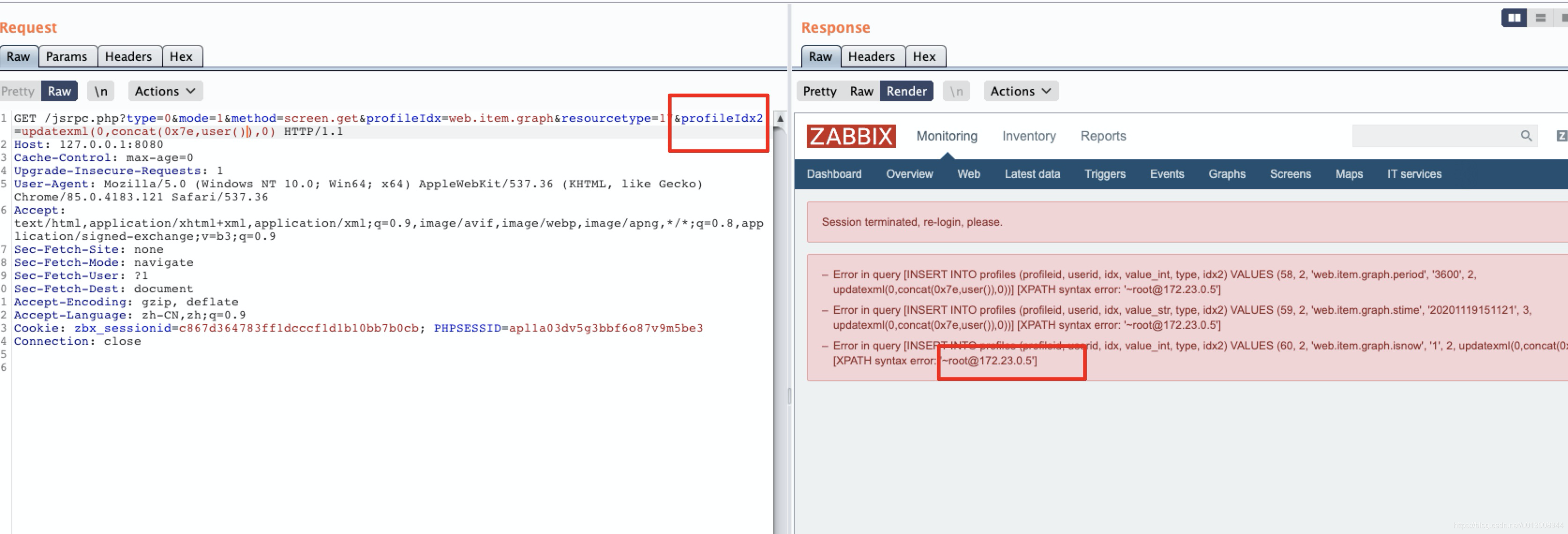Viewport: 1568px width, 534px height.
Task: Click the Cookie zbx_sessionid header line
Action: coord(358,328)
